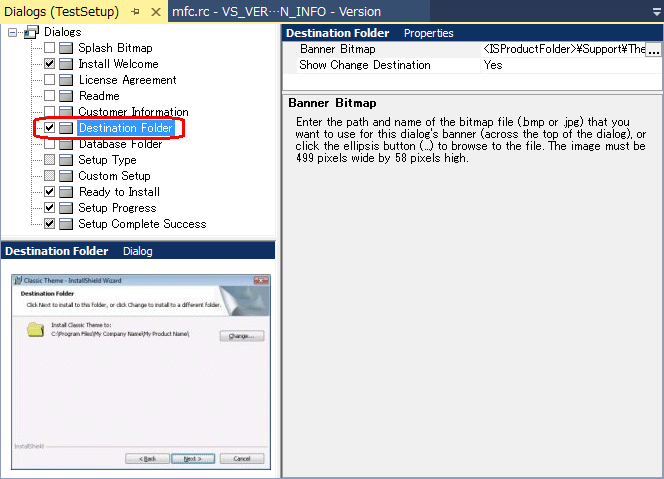The image size is (664, 479).
Task: Click the Banner Bitmap ellipsis browse button
Action: click(653, 49)
